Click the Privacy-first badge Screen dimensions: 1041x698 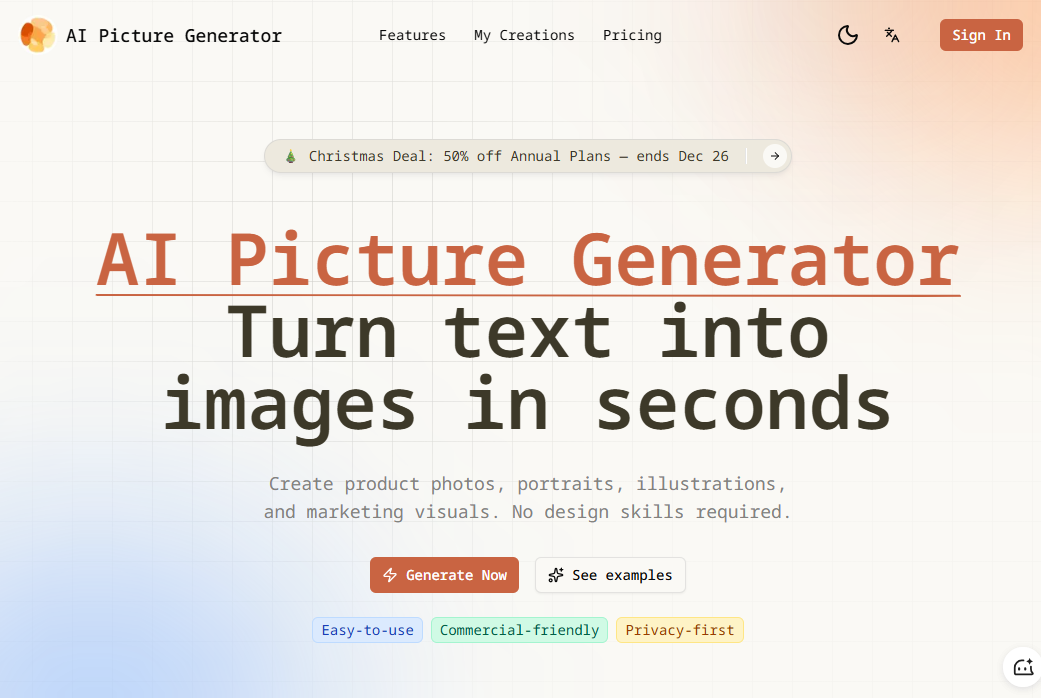(x=679, y=630)
